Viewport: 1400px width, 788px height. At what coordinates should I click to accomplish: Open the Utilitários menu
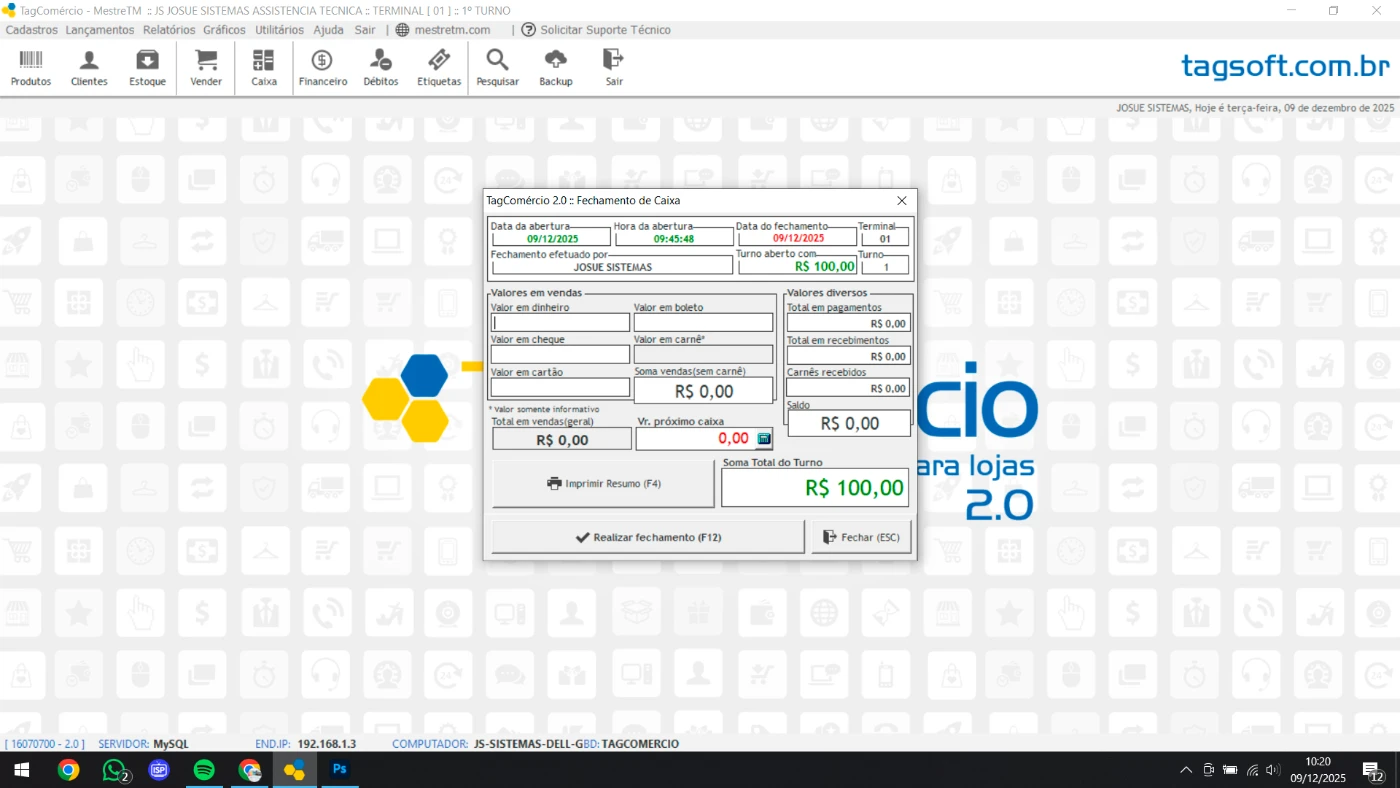(x=279, y=30)
